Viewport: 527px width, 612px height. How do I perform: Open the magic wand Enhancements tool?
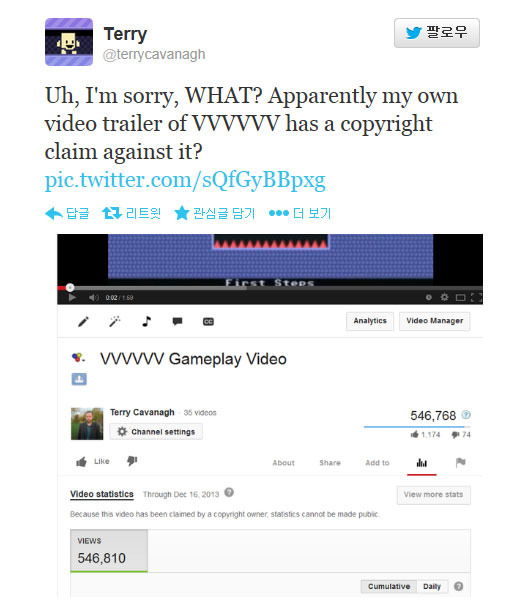(x=115, y=322)
